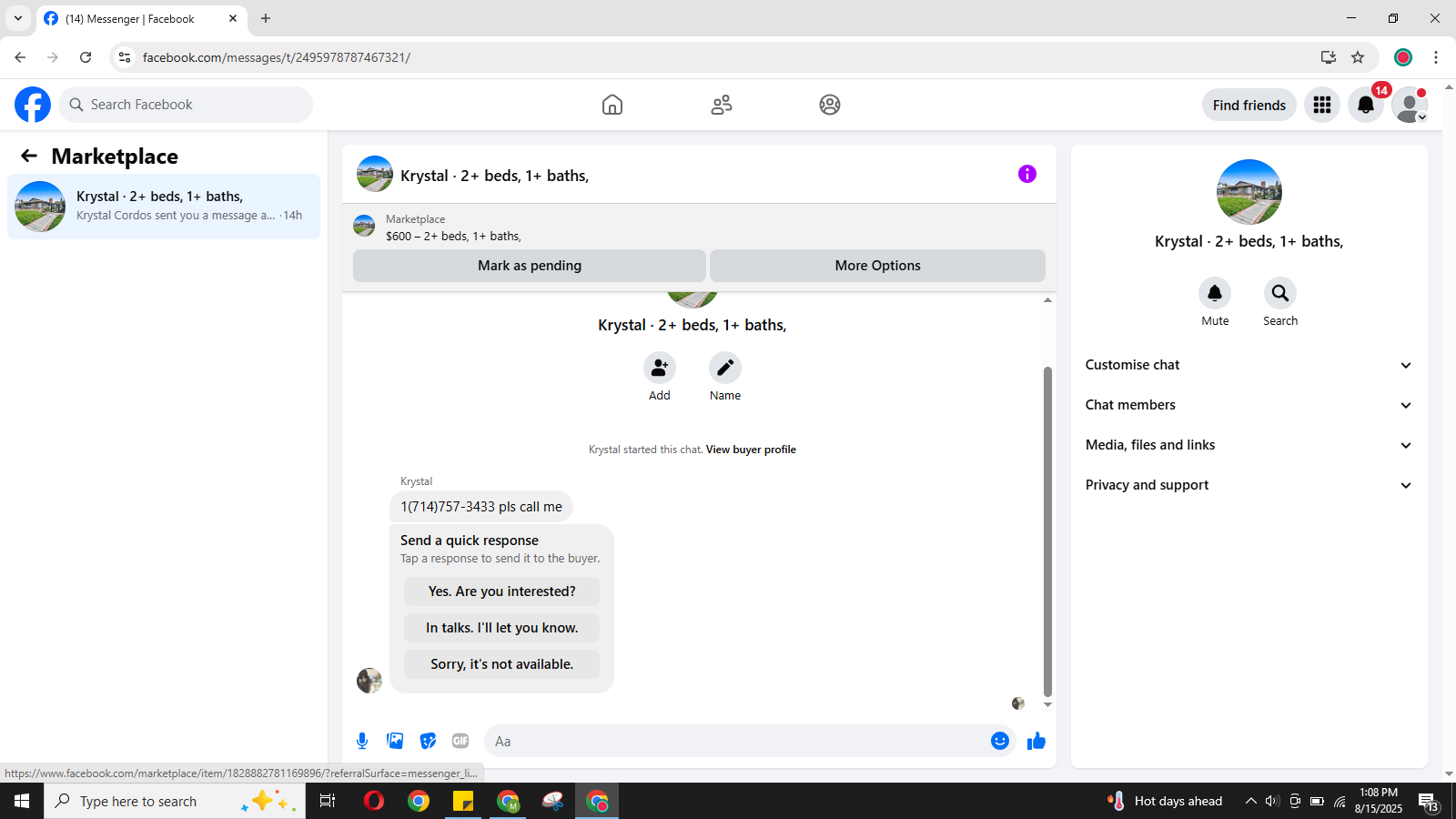Open the account profile avatar menu
This screenshot has height=819, width=1456.
click(1410, 105)
